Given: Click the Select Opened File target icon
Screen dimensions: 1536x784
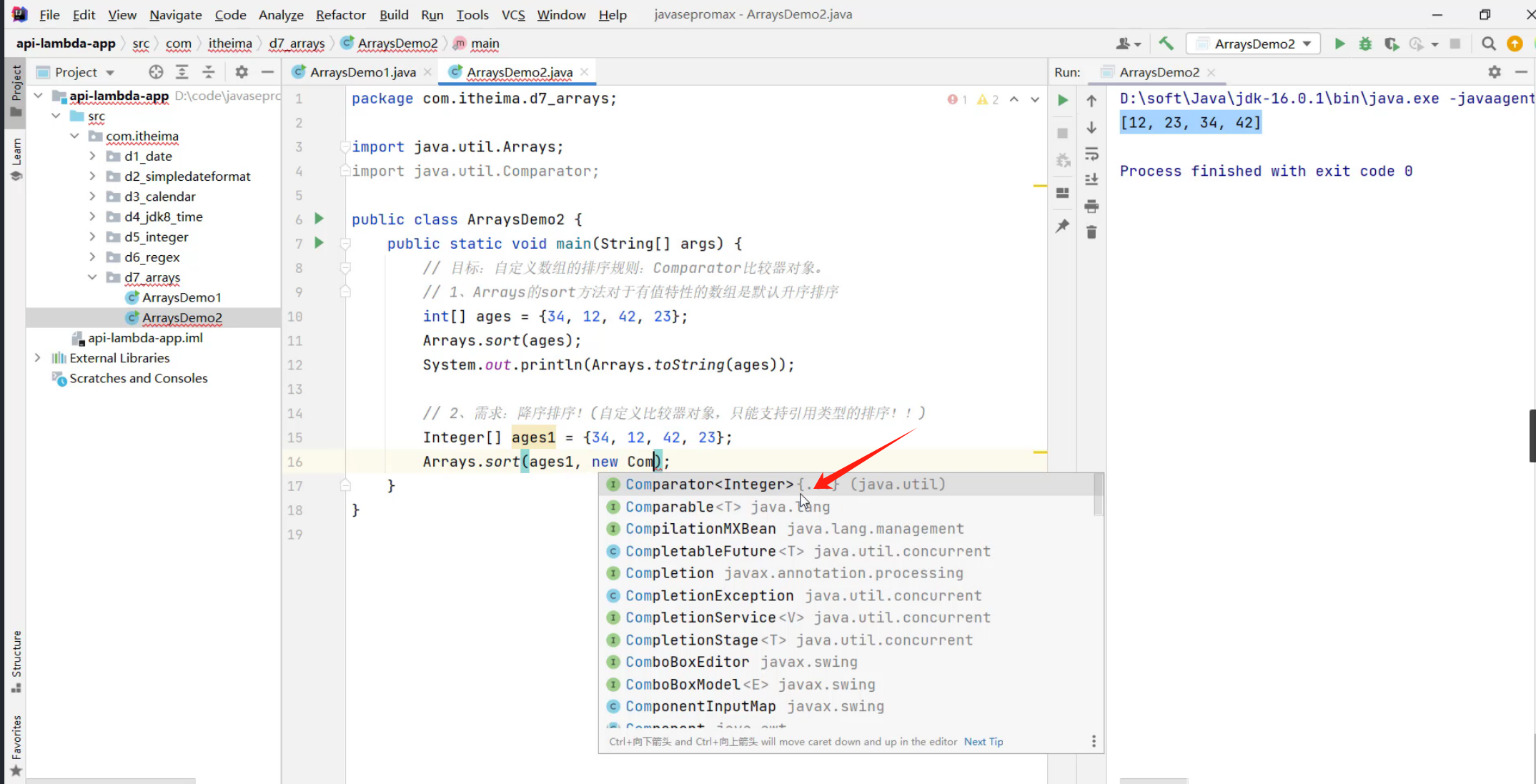Looking at the screenshot, I should coord(156,72).
